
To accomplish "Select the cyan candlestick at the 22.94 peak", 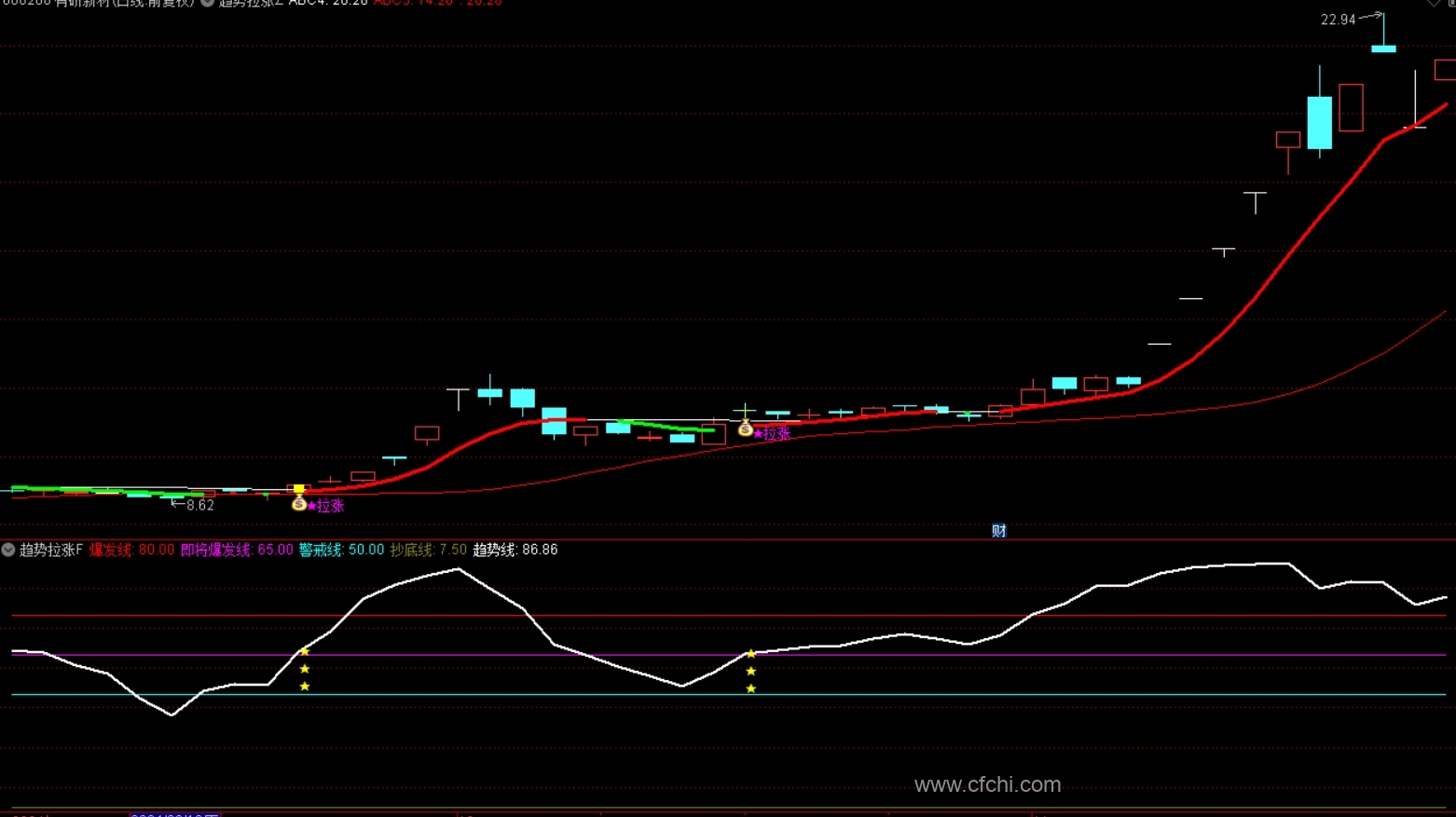I will point(1383,48).
